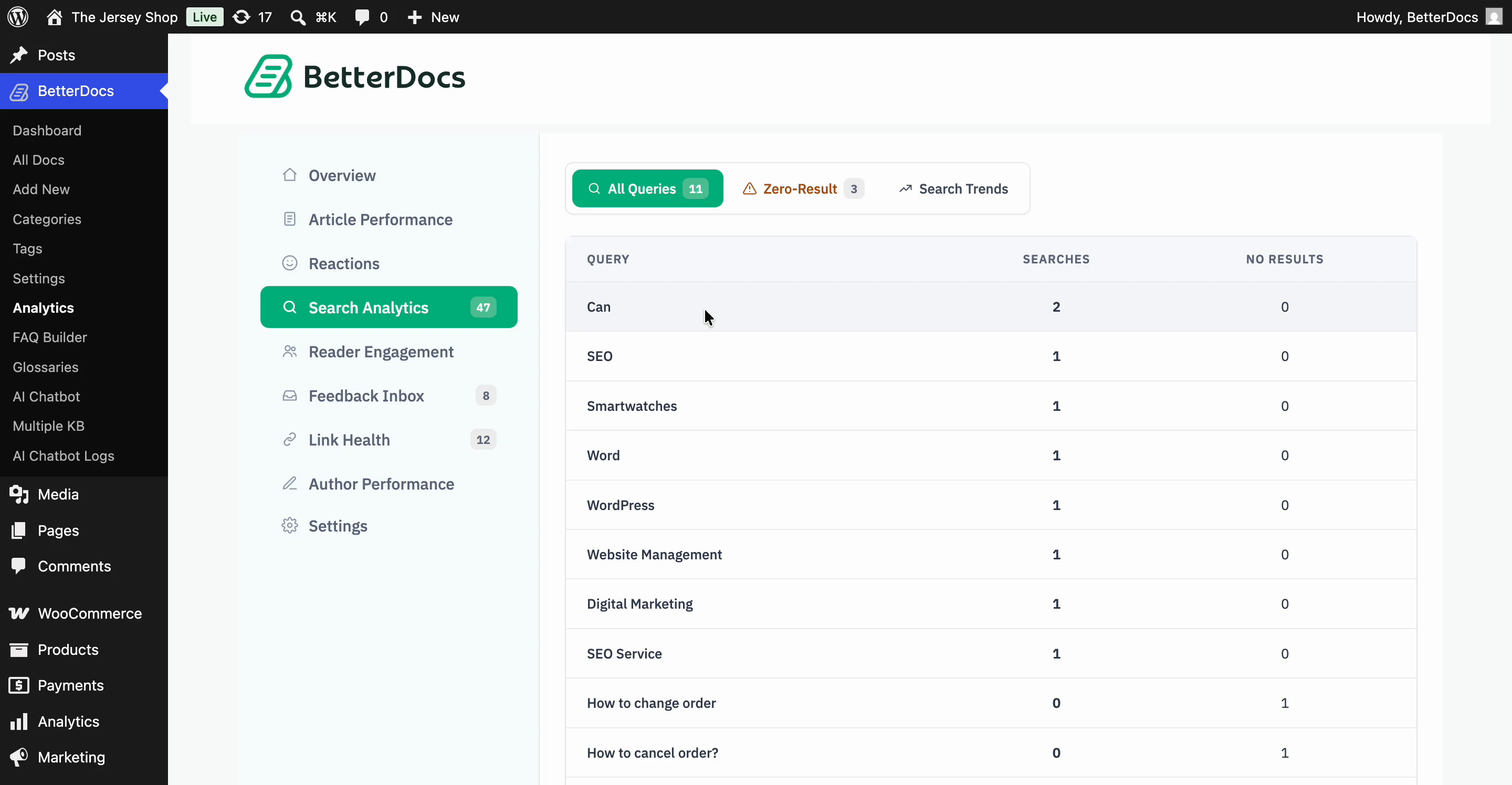Click the Search Trends arrow icon

tap(906, 188)
